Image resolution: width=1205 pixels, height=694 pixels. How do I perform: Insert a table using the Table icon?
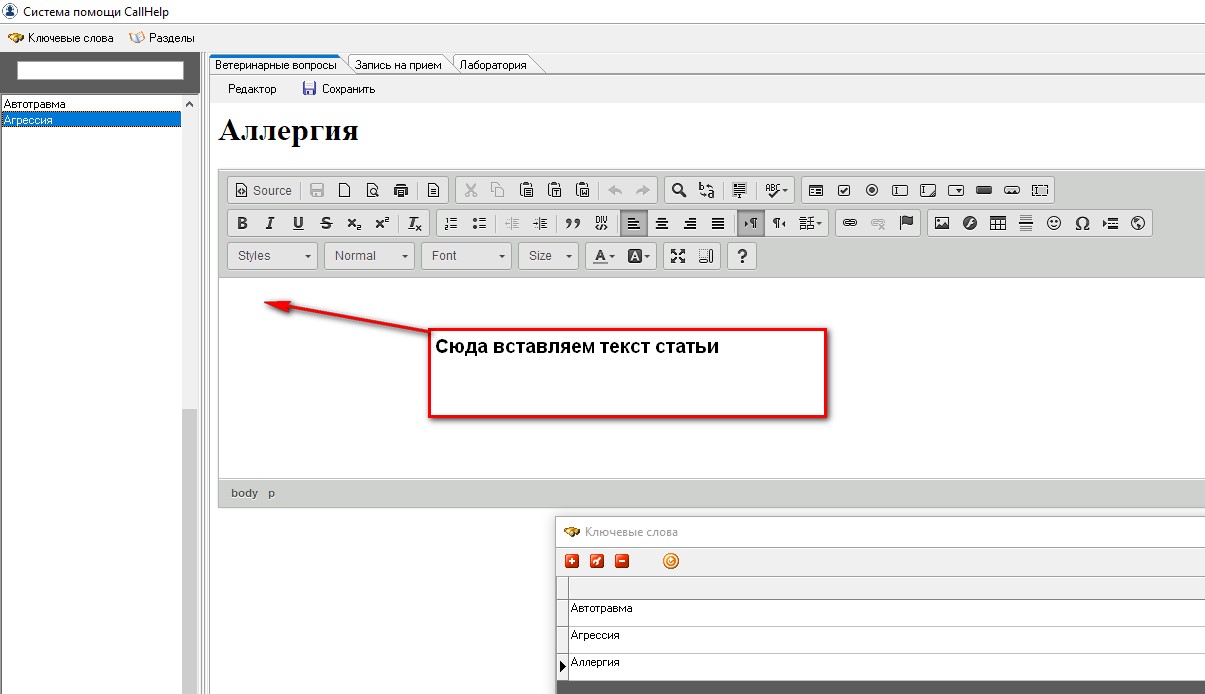(x=997, y=223)
